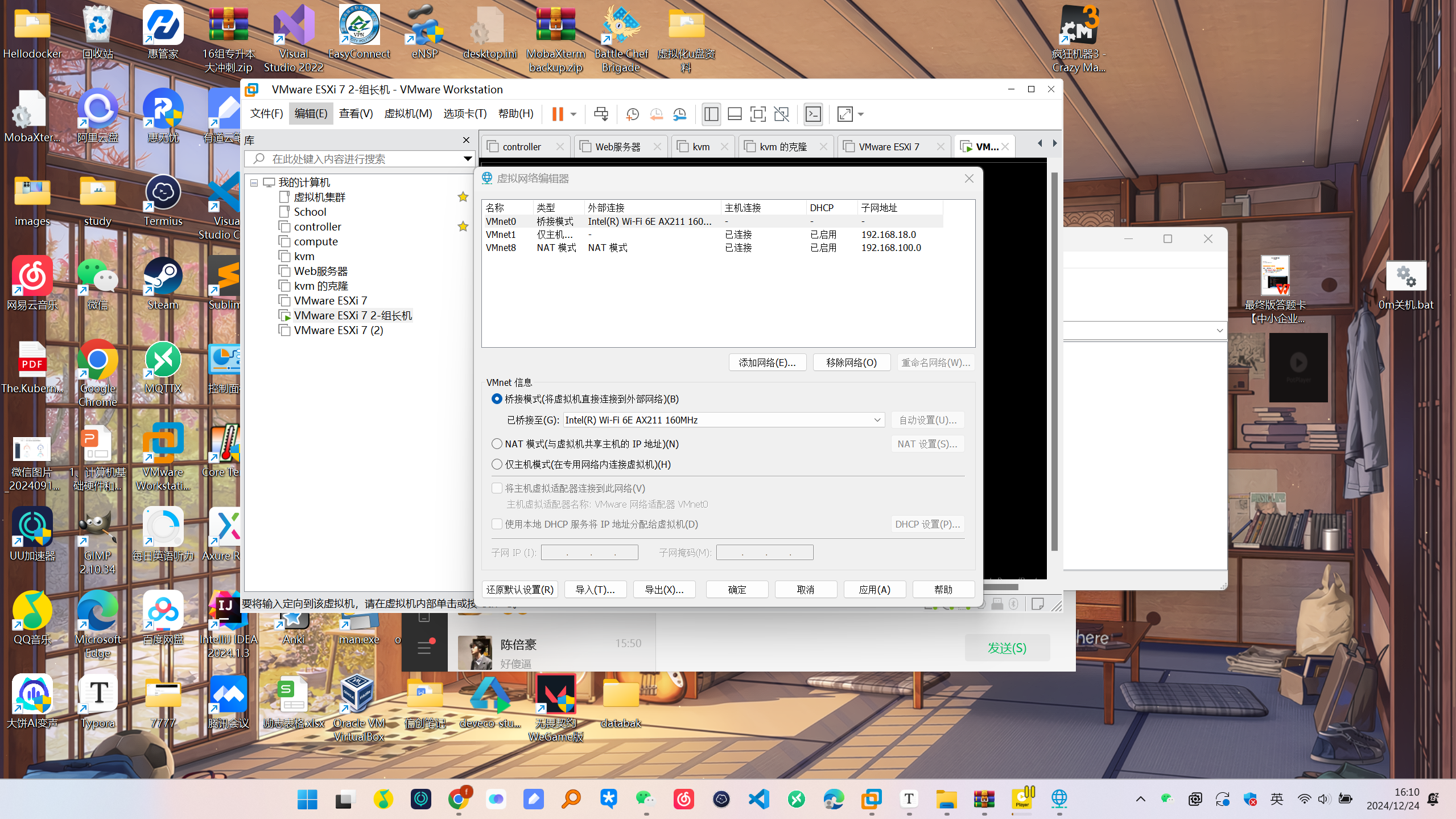Image resolution: width=1456 pixels, height=819 pixels.
Task: Toggle favorite star for 虚拟机集群
Action: tap(463, 197)
